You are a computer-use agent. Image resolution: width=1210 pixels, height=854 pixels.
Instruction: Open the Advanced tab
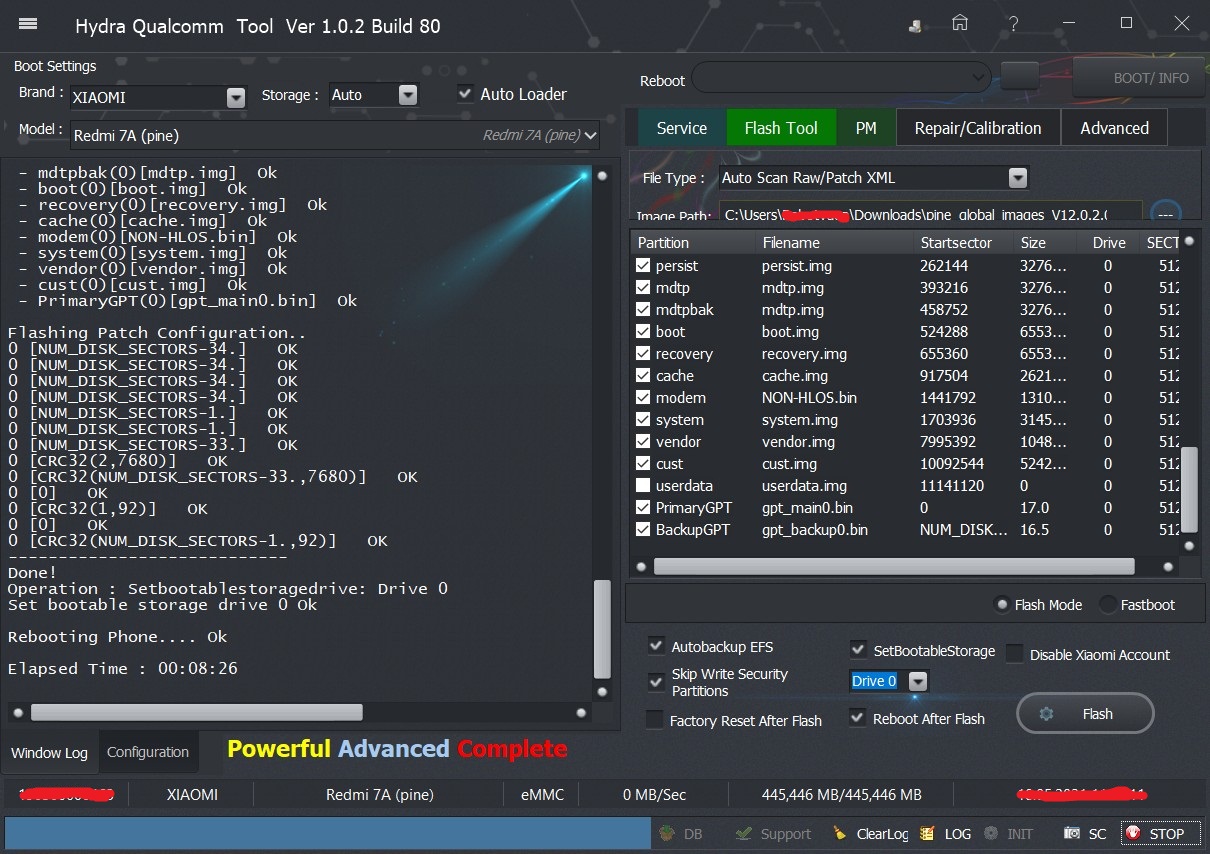coord(1114,128)
